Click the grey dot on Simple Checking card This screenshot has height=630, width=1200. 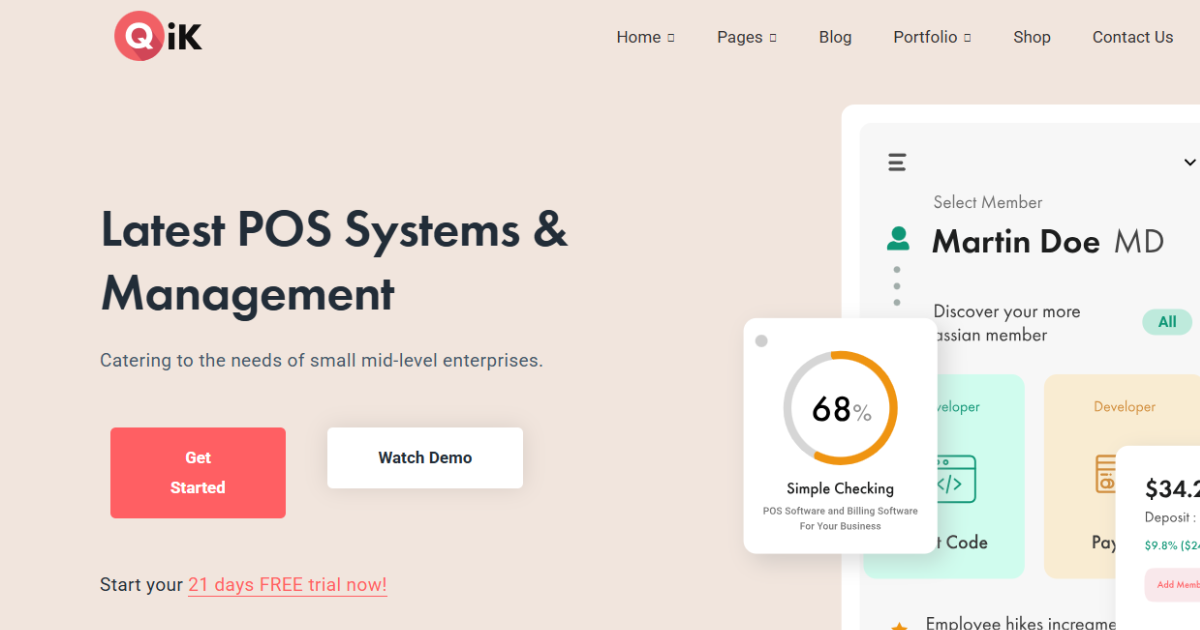[x=761, y=341]
